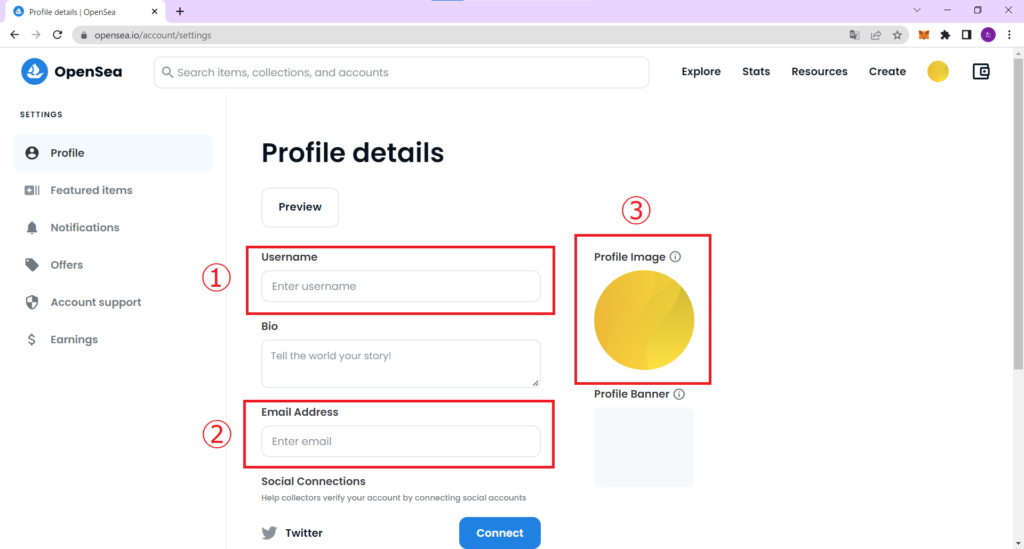The width and height of the screenshot is (1024, 549).
Task: Click the Enter username field
Action: [x=401, y=286]
